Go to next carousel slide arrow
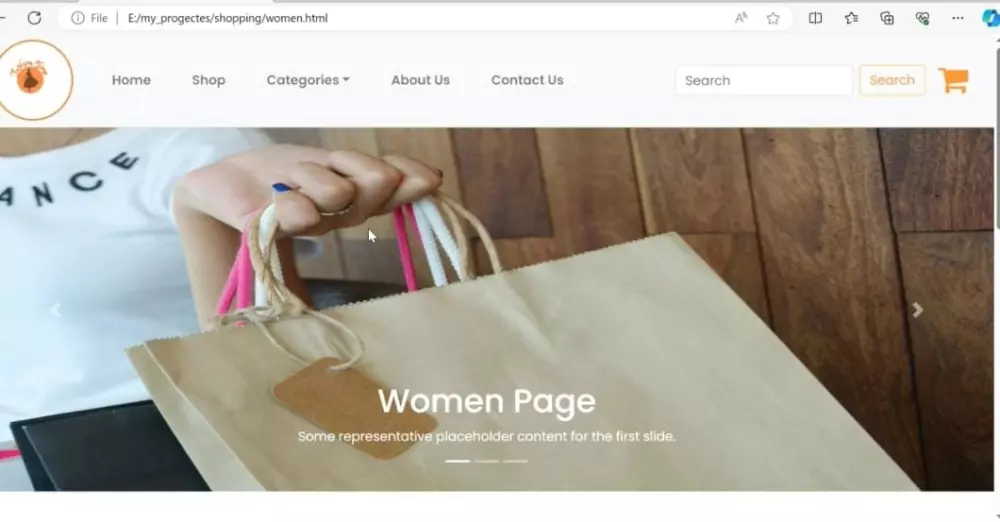This screenshot has width=1000, height=522. (917, 309)
